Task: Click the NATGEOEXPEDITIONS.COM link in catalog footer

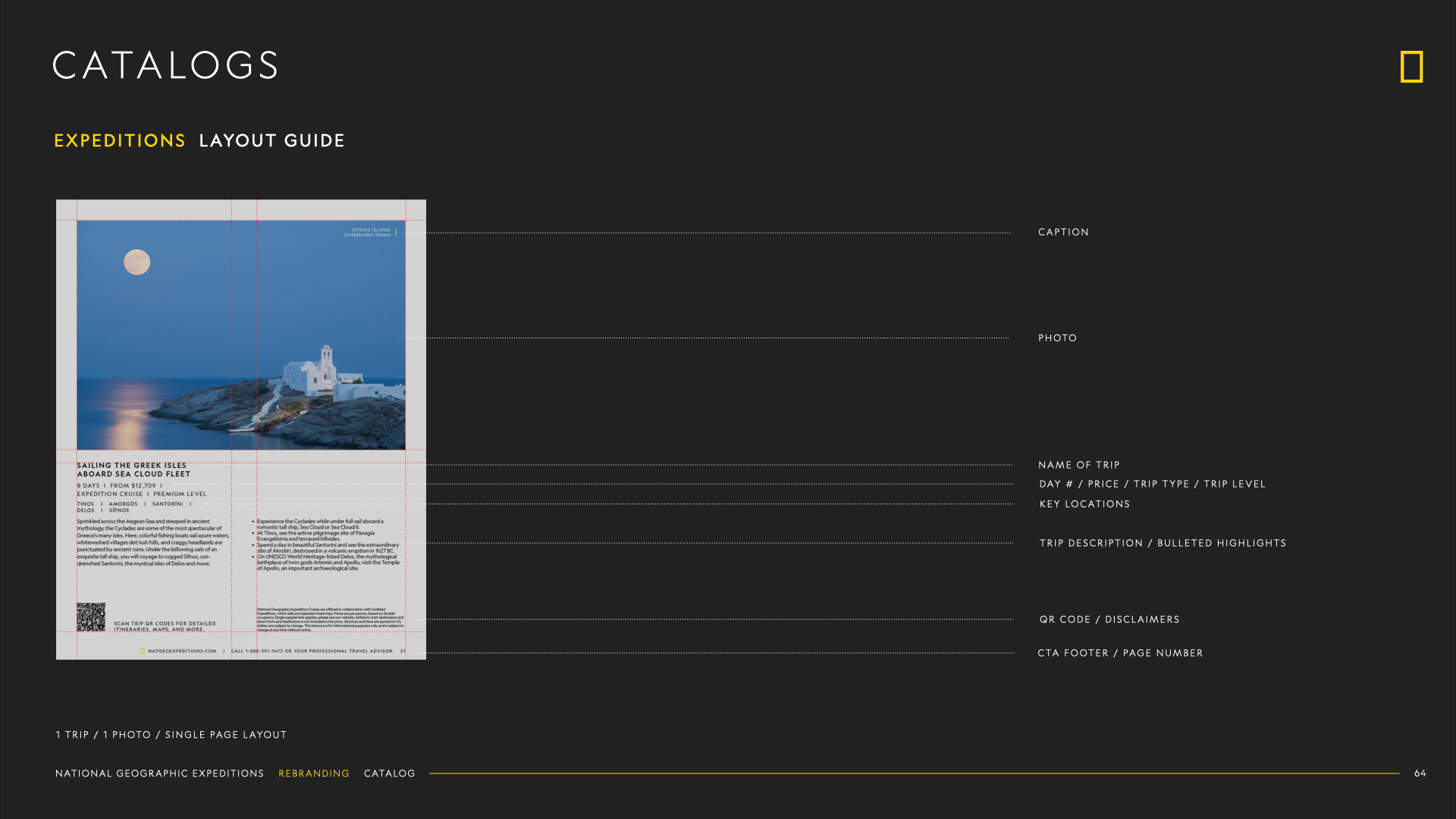Action: tap(182, 651)
